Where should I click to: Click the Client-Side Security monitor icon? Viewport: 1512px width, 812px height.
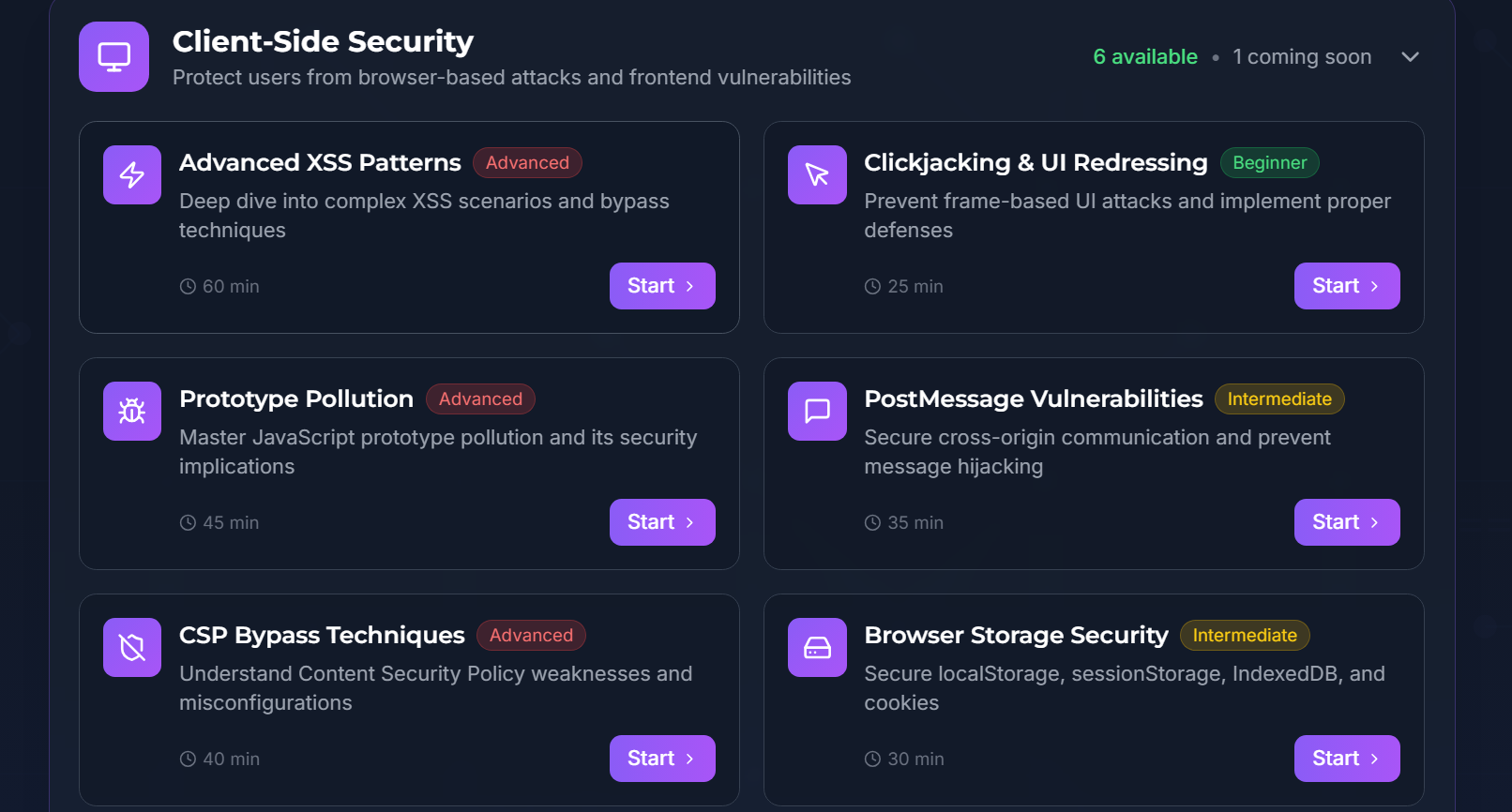113,57
